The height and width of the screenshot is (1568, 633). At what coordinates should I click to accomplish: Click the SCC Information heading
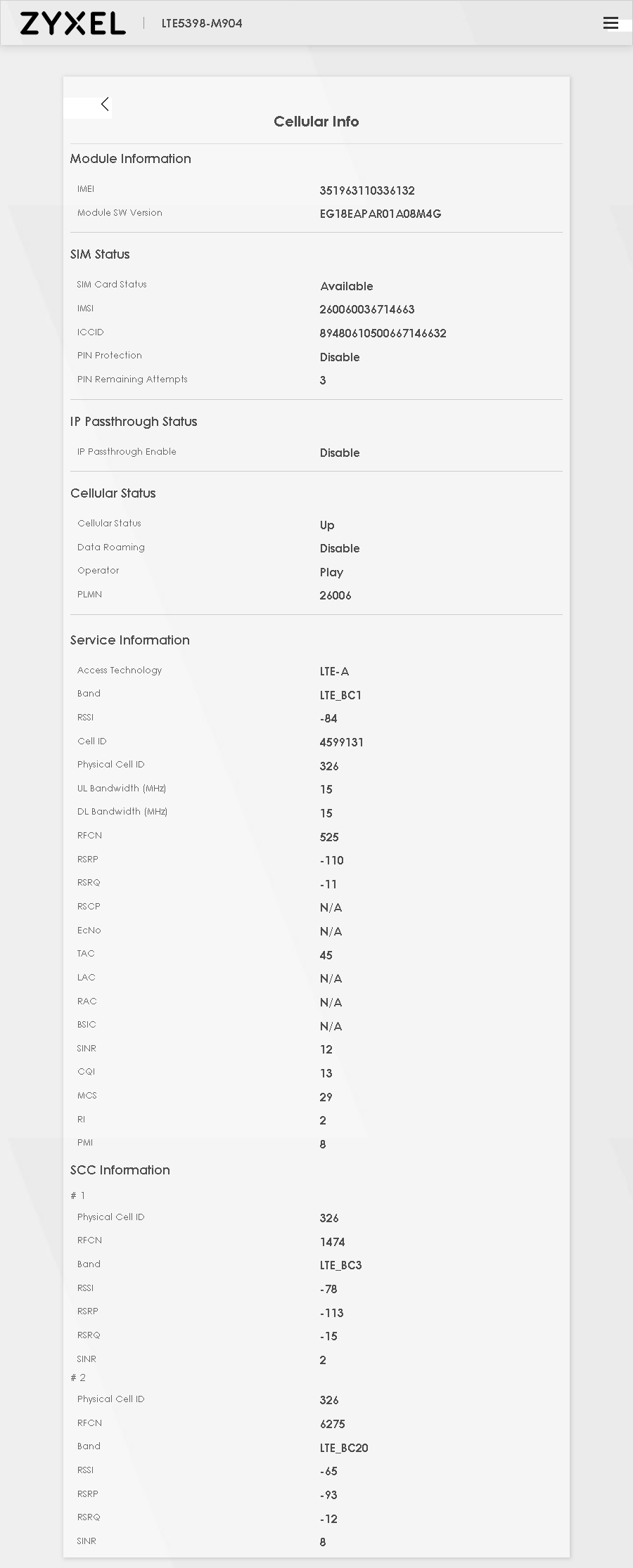pos(120,1170)
